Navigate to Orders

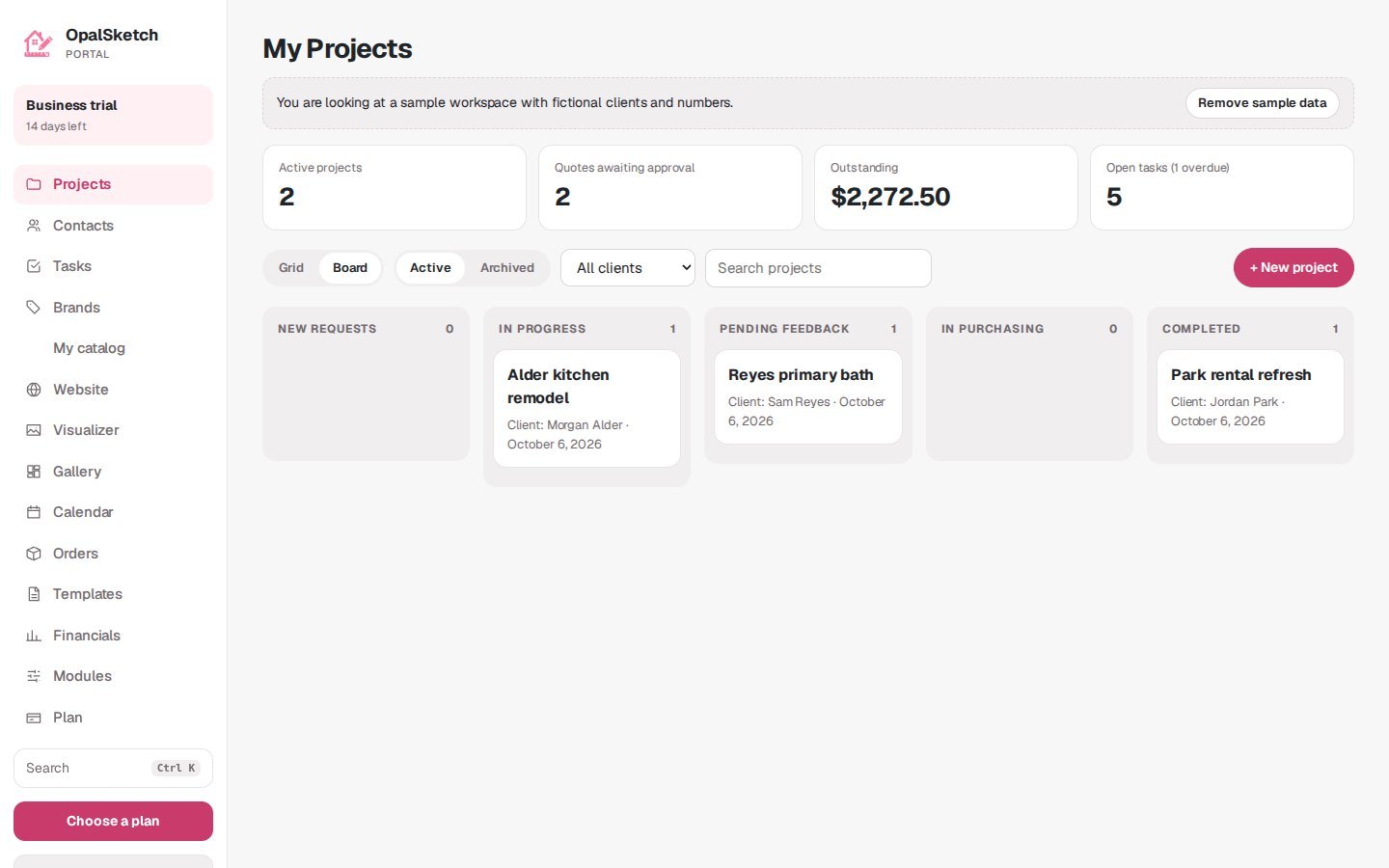tap(113, 554)
